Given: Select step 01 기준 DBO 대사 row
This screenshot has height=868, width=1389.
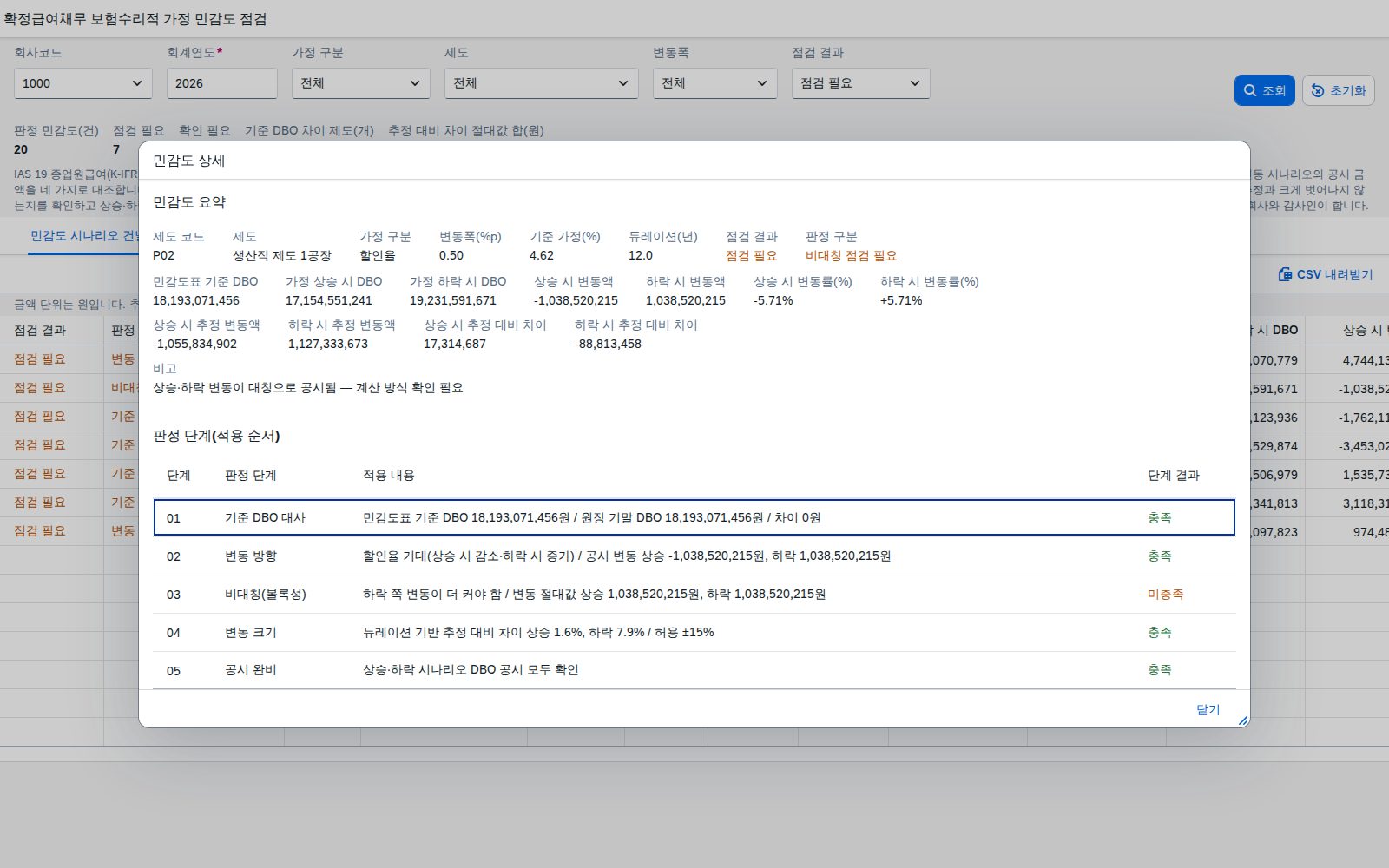Looking at the screenshot, I should (694, 517).
